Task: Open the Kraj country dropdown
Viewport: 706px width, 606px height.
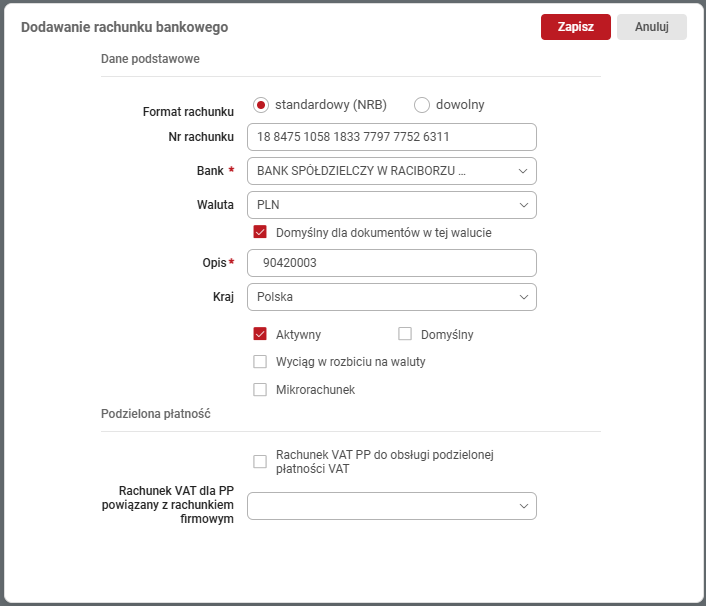Action: 391,297
